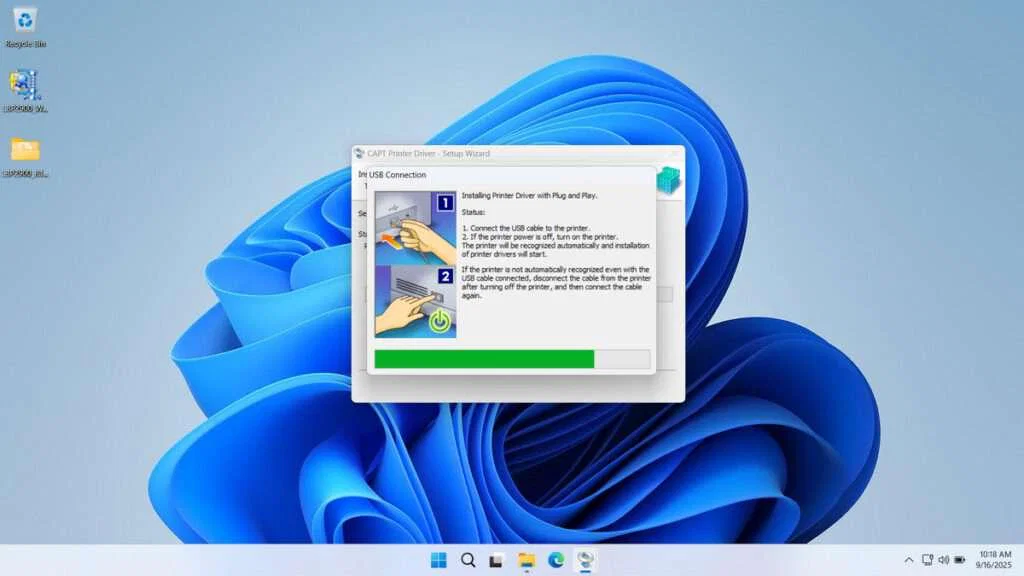
Task: Click the volume icon in the system tray
Action: 943,560
